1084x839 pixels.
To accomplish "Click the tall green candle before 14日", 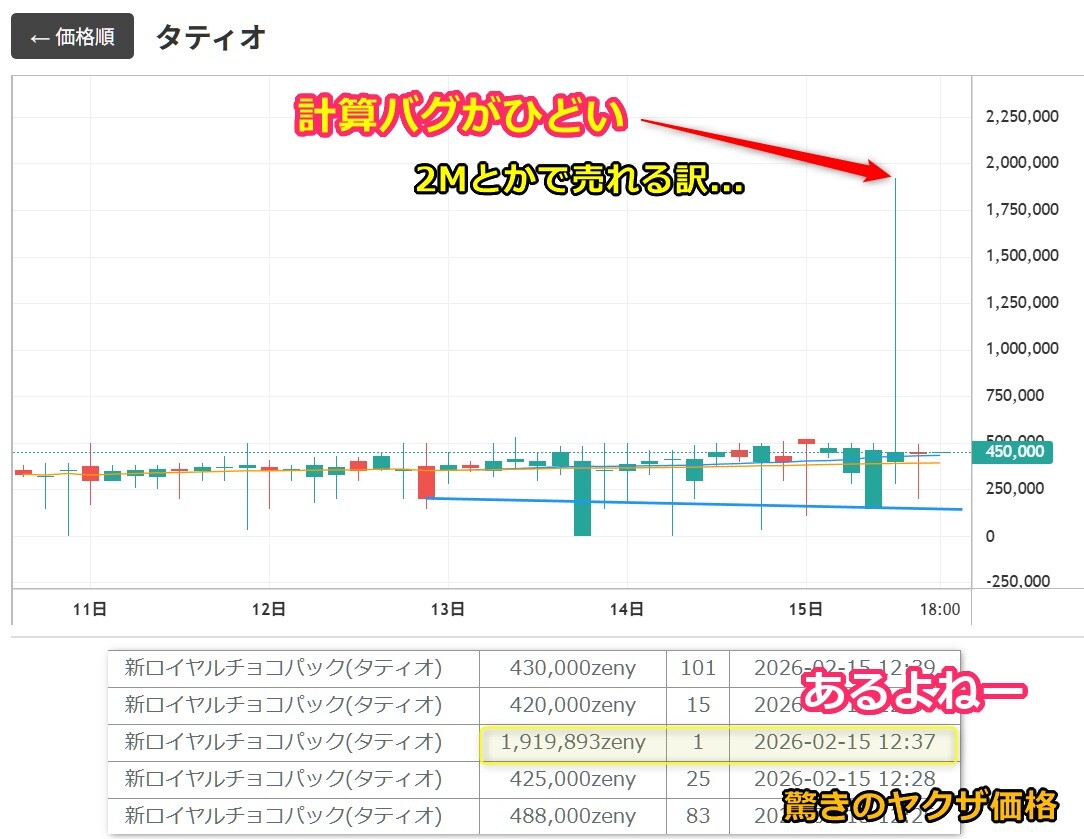I will [582, 498].
